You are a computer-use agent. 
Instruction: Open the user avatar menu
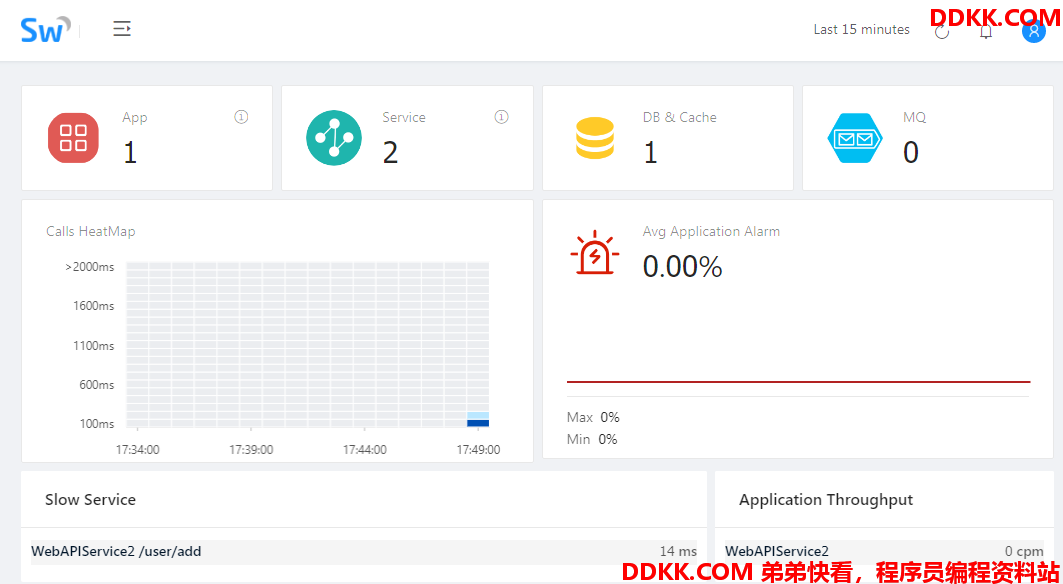point(1033,31)
